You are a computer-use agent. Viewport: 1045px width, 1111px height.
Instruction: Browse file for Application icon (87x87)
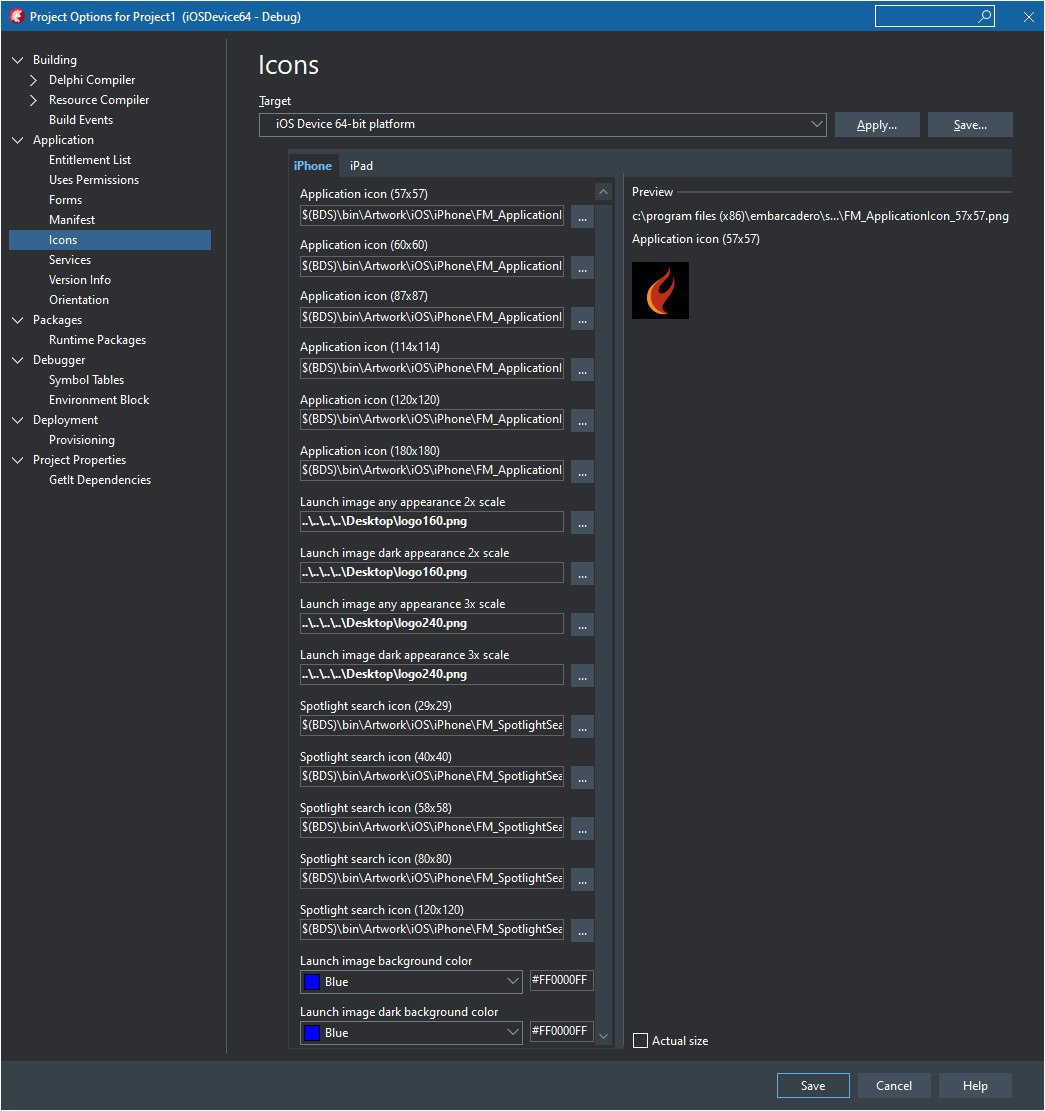(582, 319)
